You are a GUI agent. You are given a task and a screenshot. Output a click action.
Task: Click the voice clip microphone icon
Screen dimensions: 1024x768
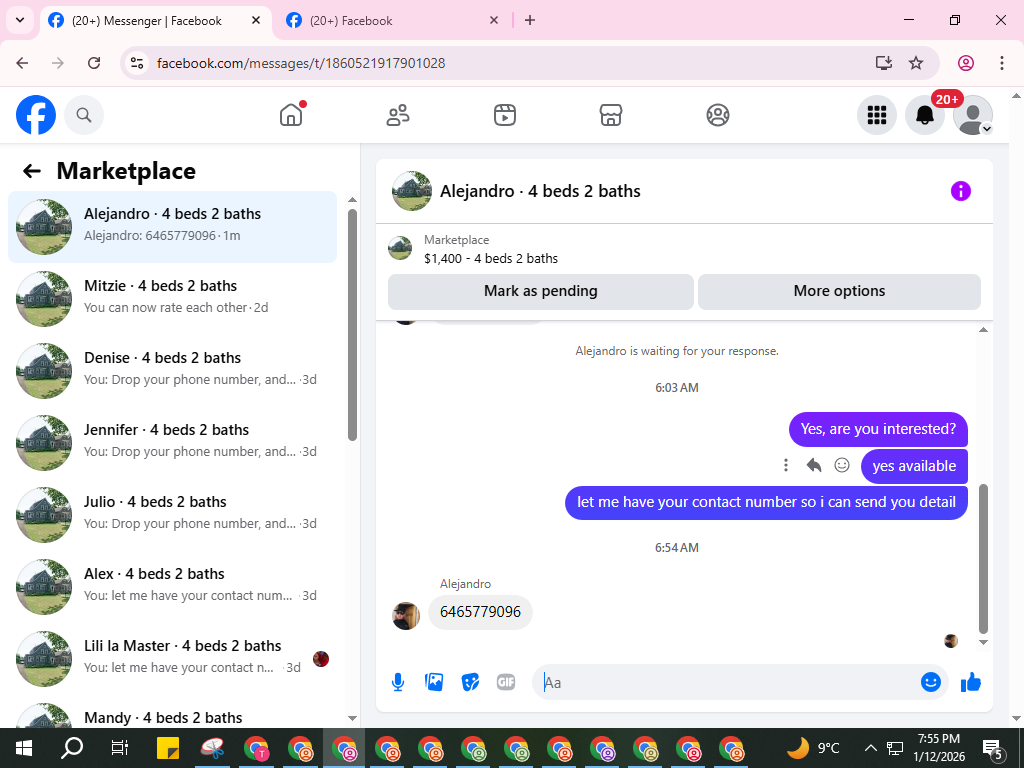pos(398,682)
